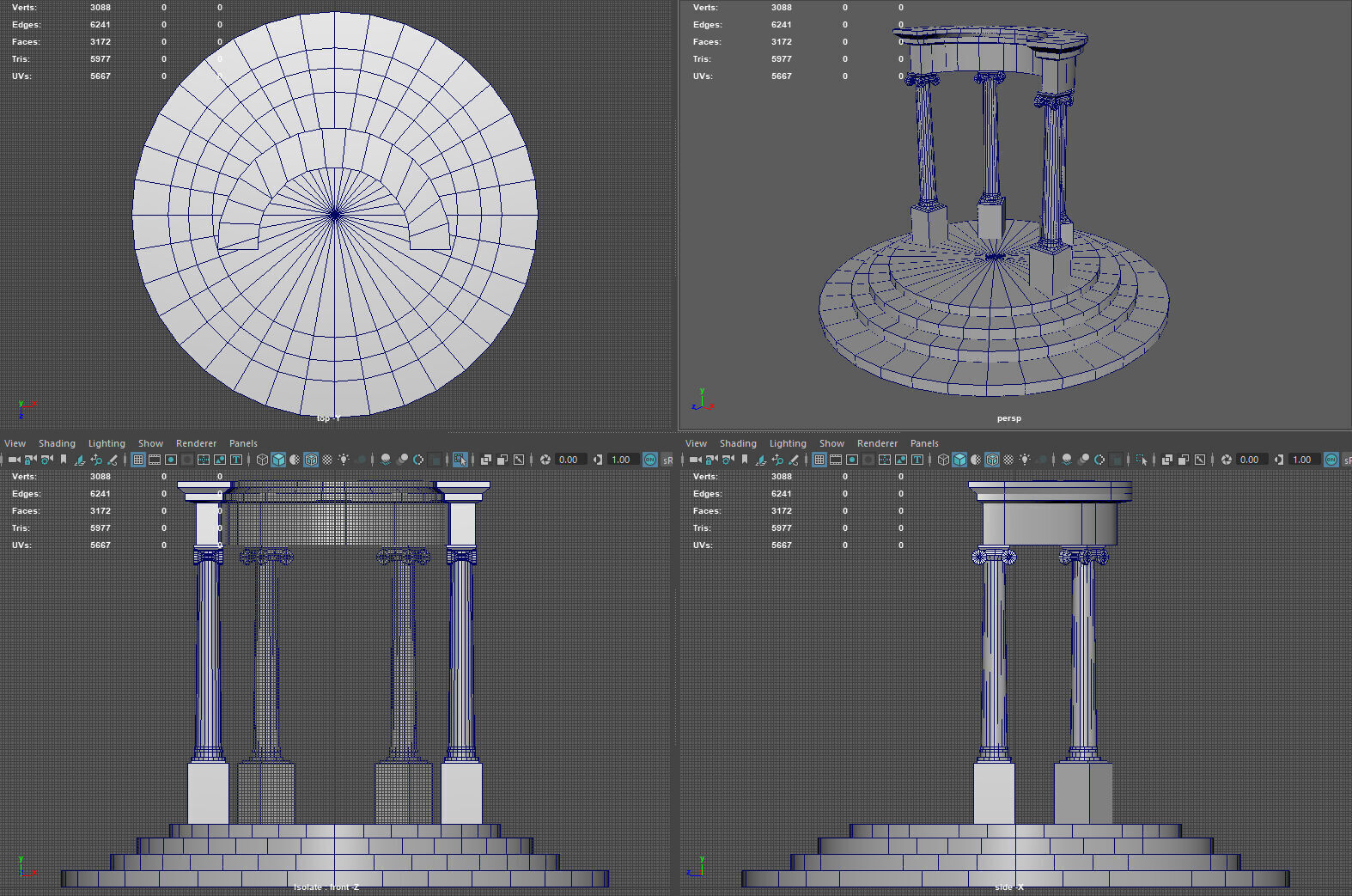The width and height of the screenshot is (1352, 896).
Task: Select Smooth Shade All in front panel toolbar
Action: 278,460
